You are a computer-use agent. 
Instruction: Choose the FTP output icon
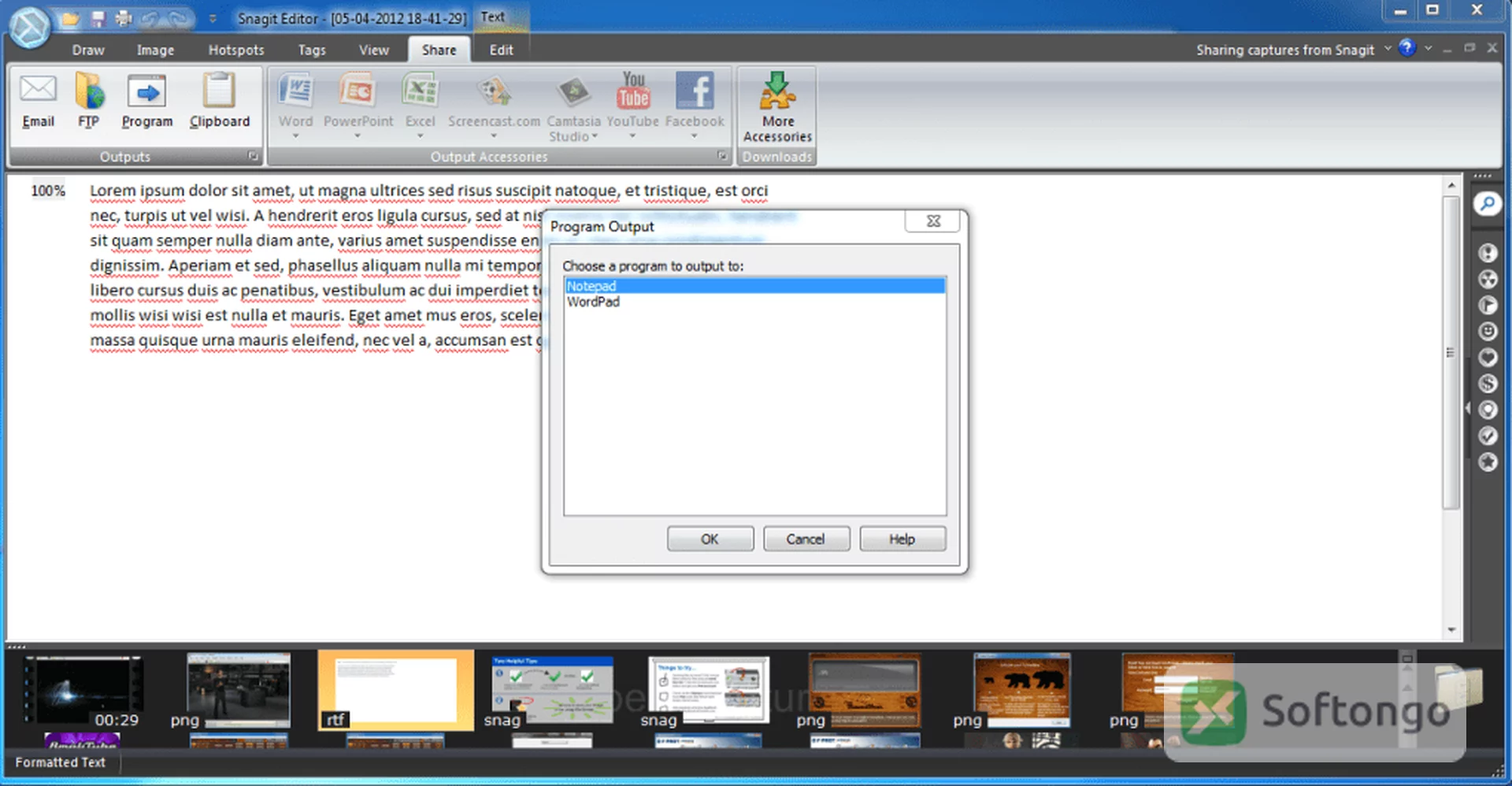[x=89, y=101]
